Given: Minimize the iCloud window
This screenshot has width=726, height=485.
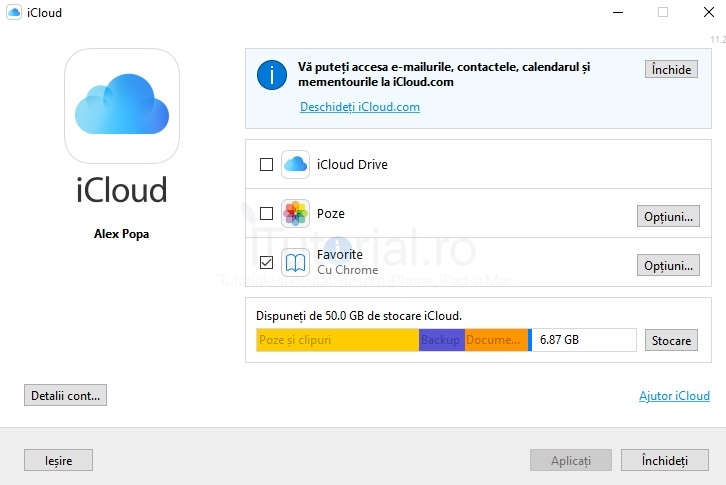Looking at the screenshot, I should [x=618, y=13].
